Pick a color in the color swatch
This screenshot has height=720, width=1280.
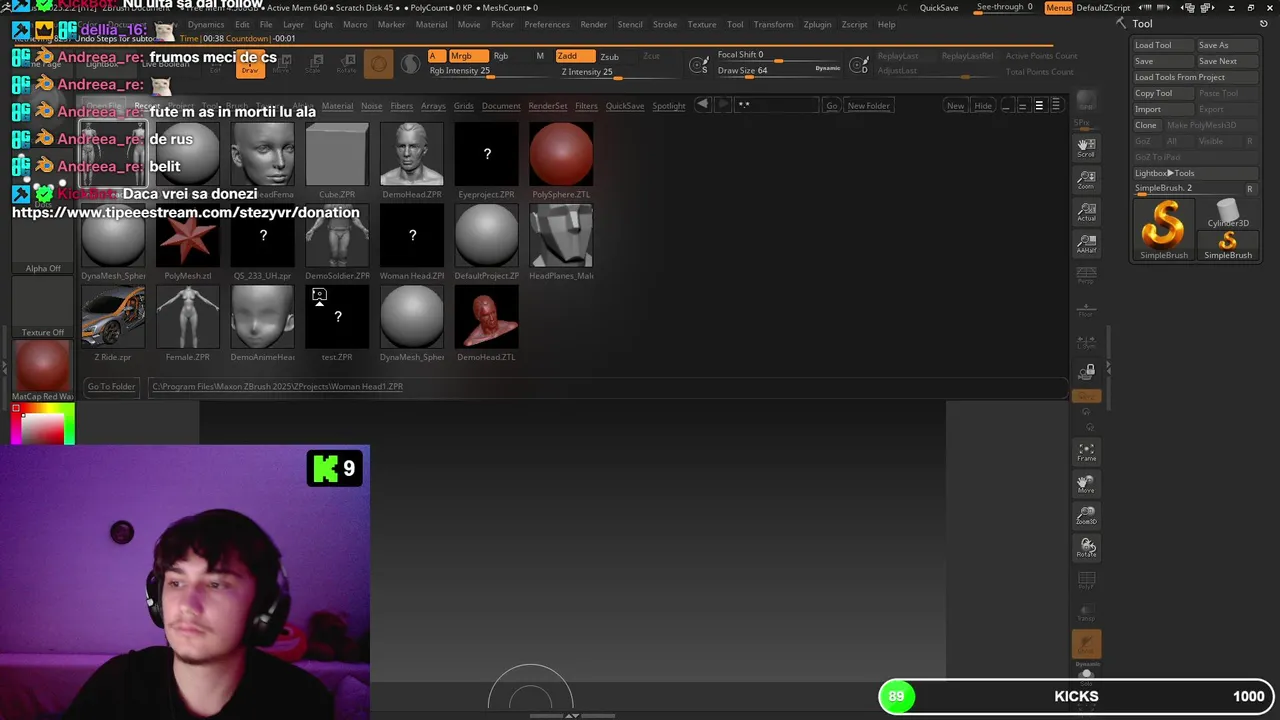point(43,424)
